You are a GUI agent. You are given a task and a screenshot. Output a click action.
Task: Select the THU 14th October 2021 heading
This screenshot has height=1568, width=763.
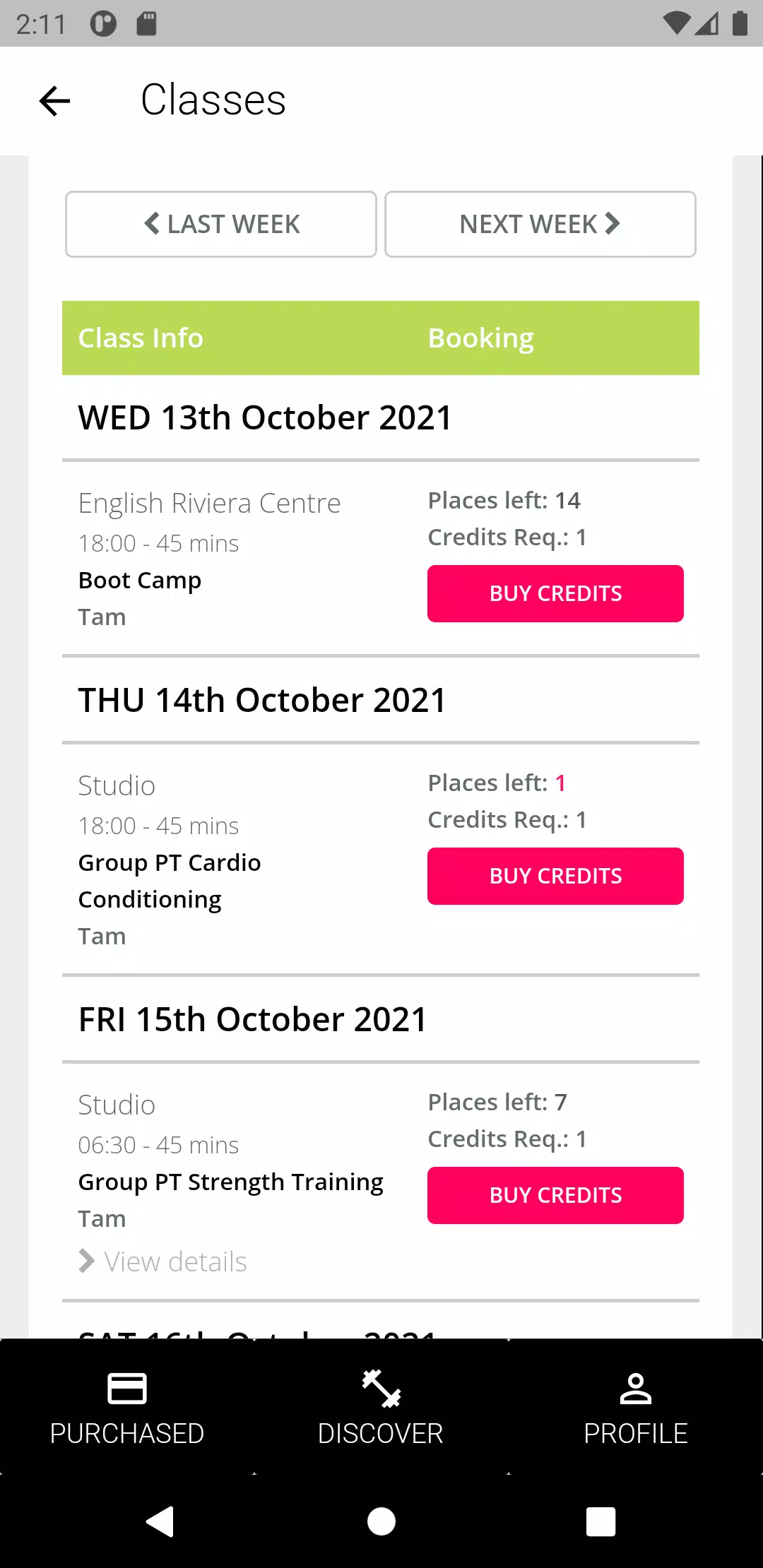pos(262,700)
